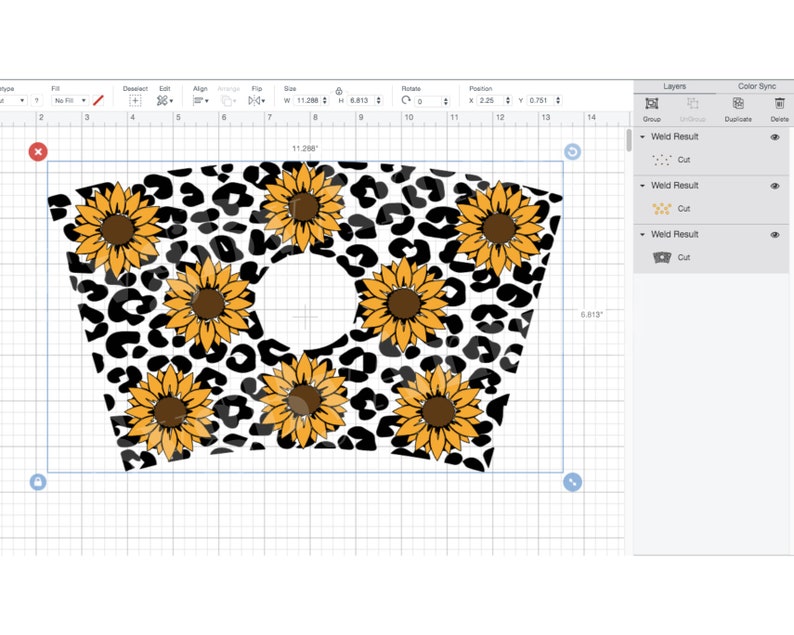
Task: Open the Align options
Action: tap(201, 101)
